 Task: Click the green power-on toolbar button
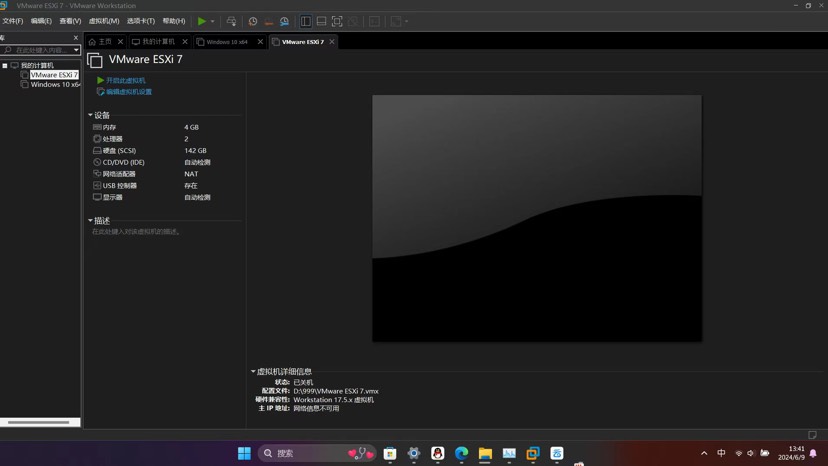pos(201,21)
